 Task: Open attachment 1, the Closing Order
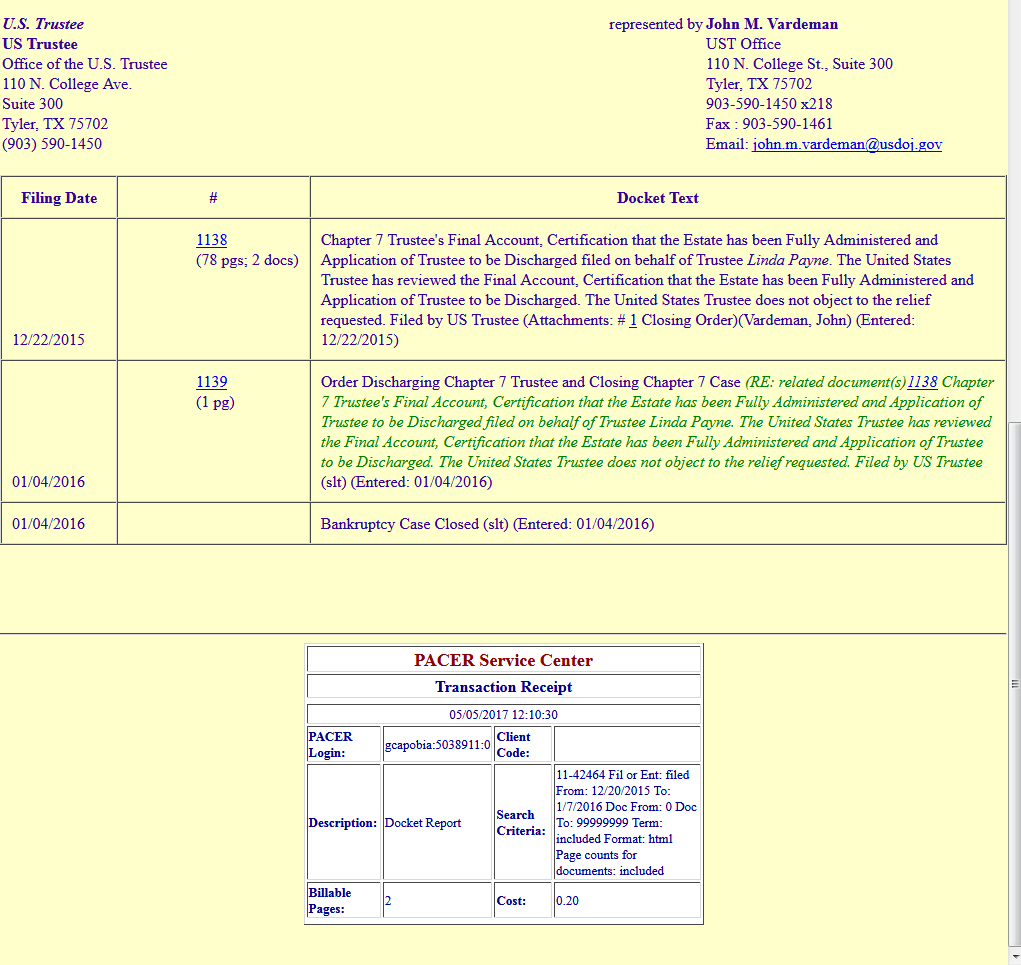pyautogui.click(x=632, y=320)
